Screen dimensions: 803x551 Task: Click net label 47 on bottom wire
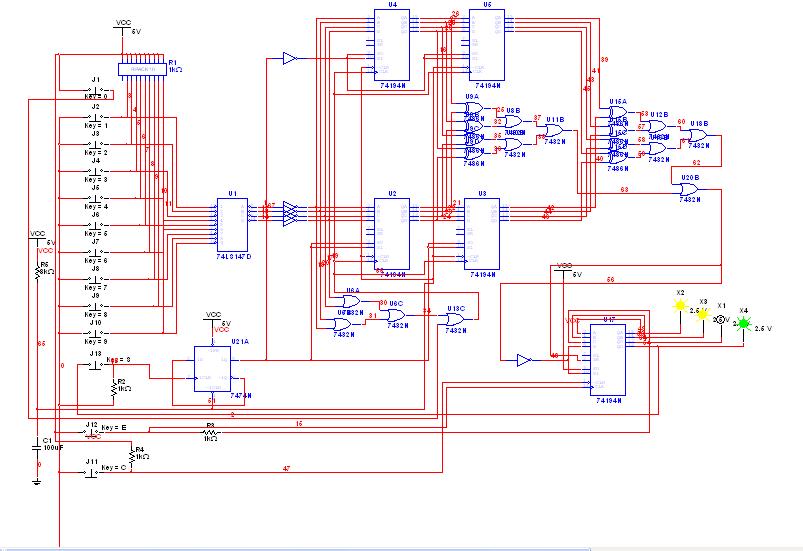(x=286, y=468)
